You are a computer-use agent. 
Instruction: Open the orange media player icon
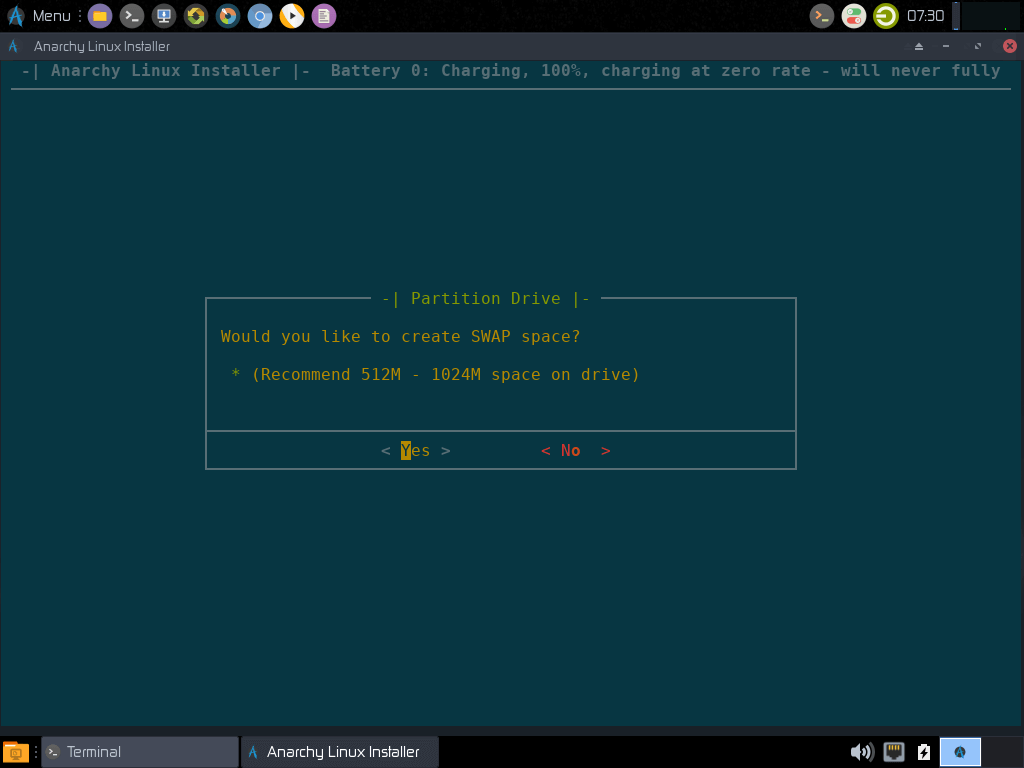point(292,16)
